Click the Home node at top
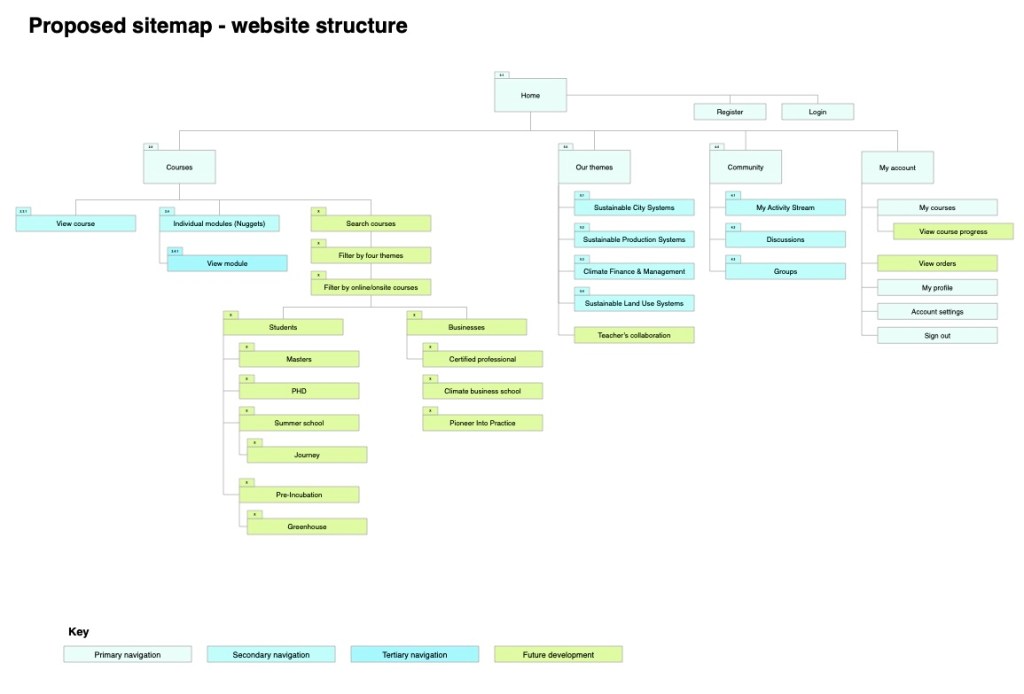Screen dimensions: 1024x694 click(530, 96)
